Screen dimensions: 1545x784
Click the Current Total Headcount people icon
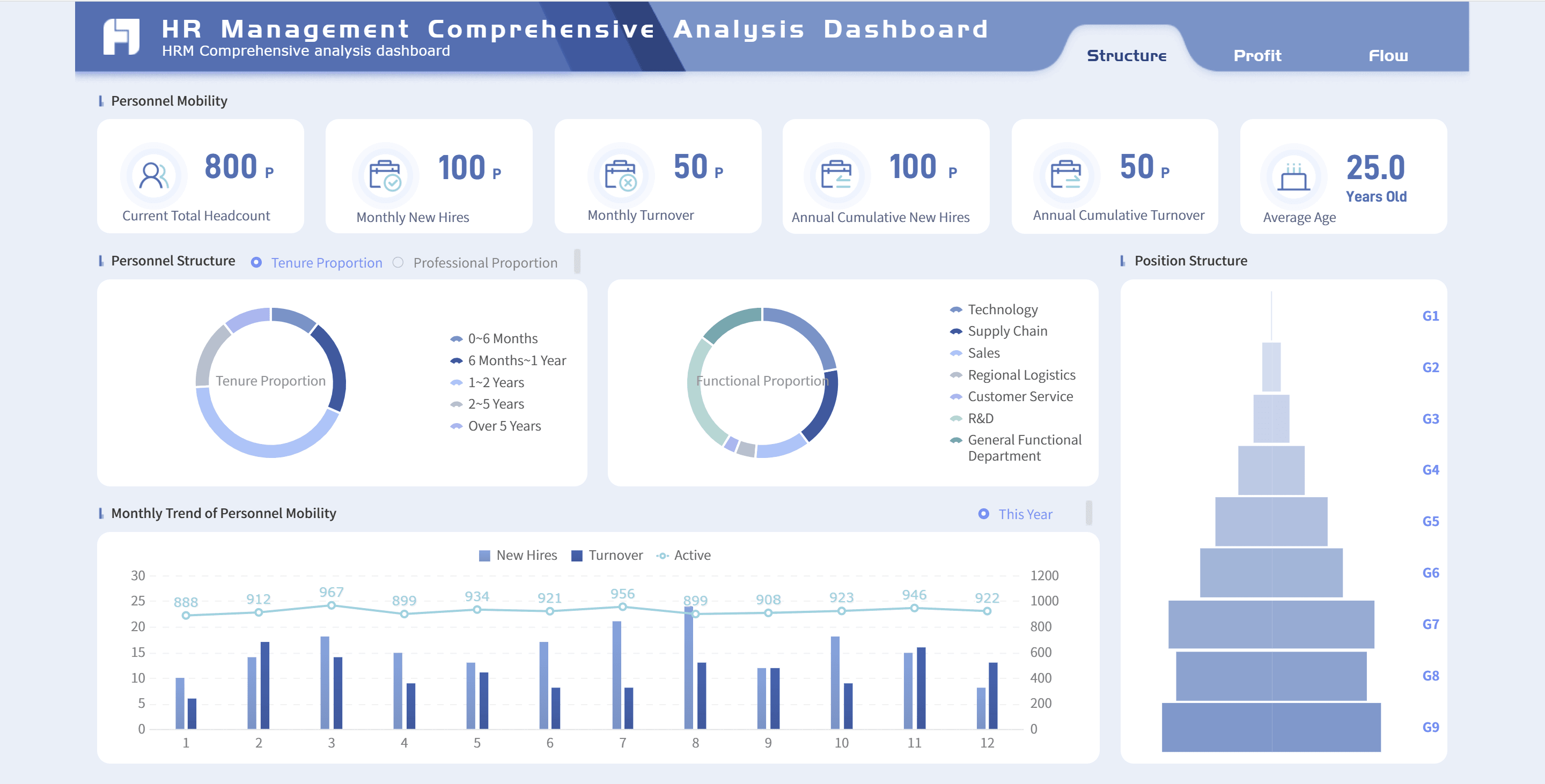tap(153, 175)
